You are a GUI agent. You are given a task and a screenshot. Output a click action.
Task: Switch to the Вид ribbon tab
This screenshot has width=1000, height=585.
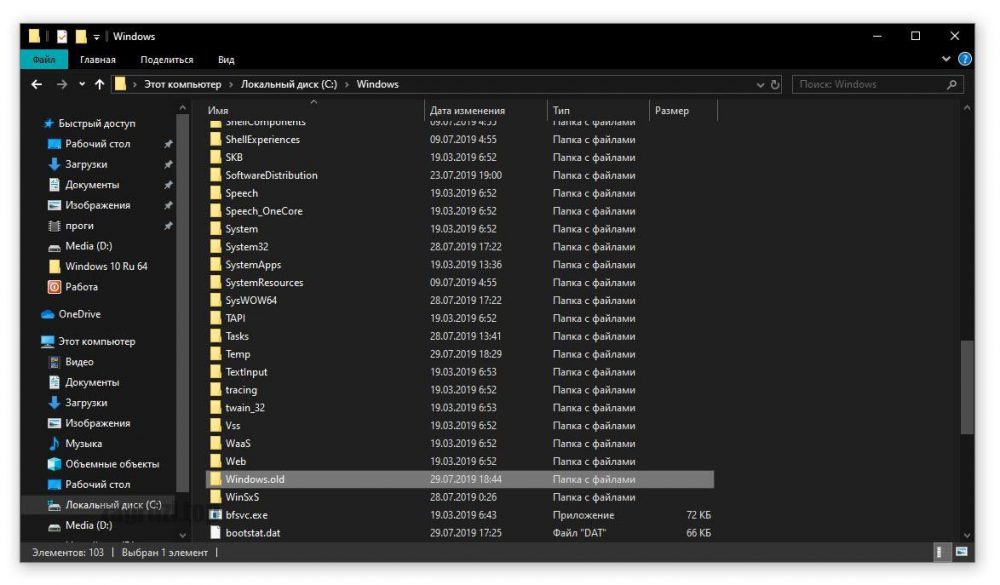[226, 60]
